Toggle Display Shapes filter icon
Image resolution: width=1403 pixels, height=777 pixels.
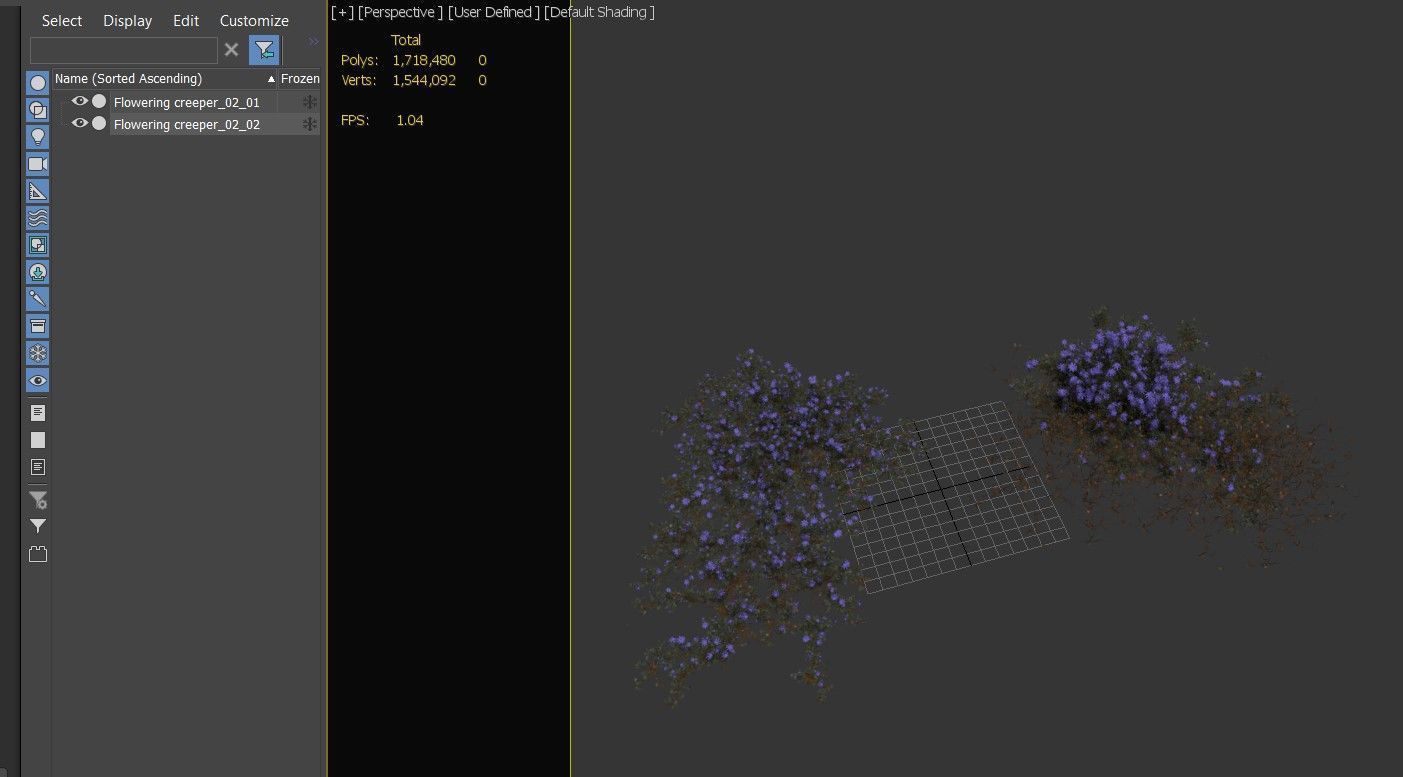tap(38, 110)
